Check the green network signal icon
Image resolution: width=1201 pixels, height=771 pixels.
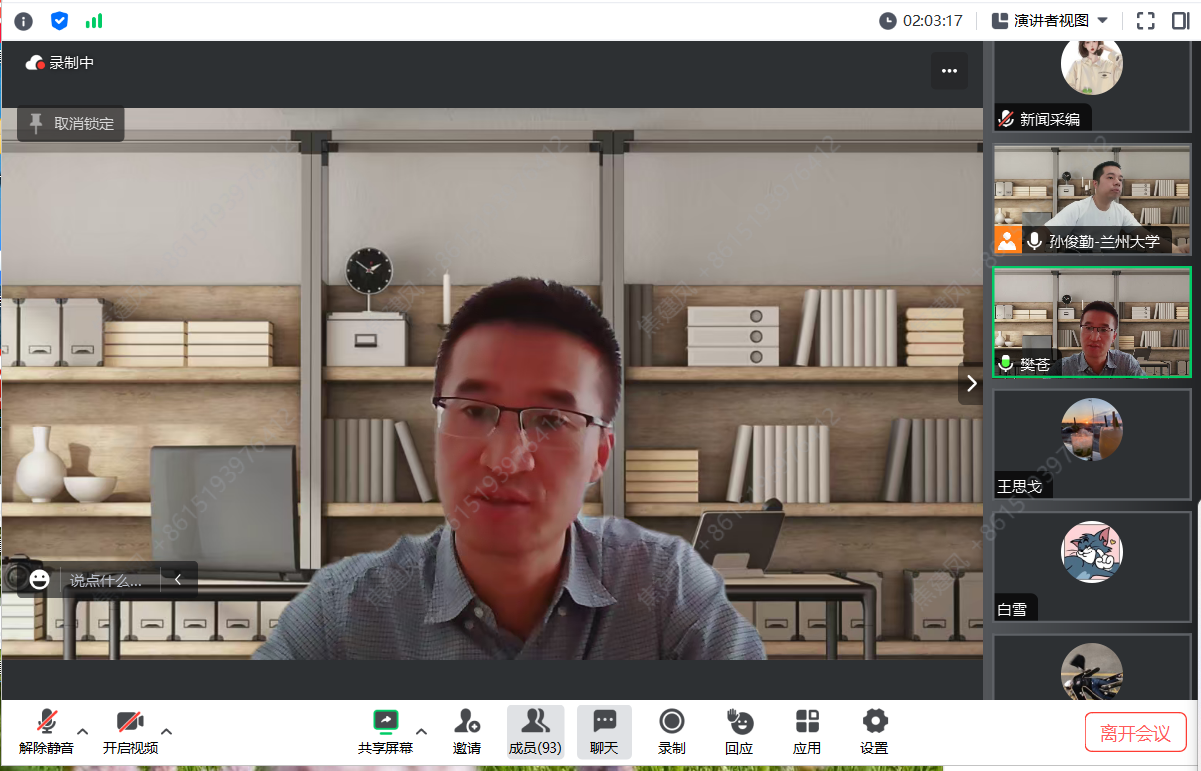coord(94,21)
